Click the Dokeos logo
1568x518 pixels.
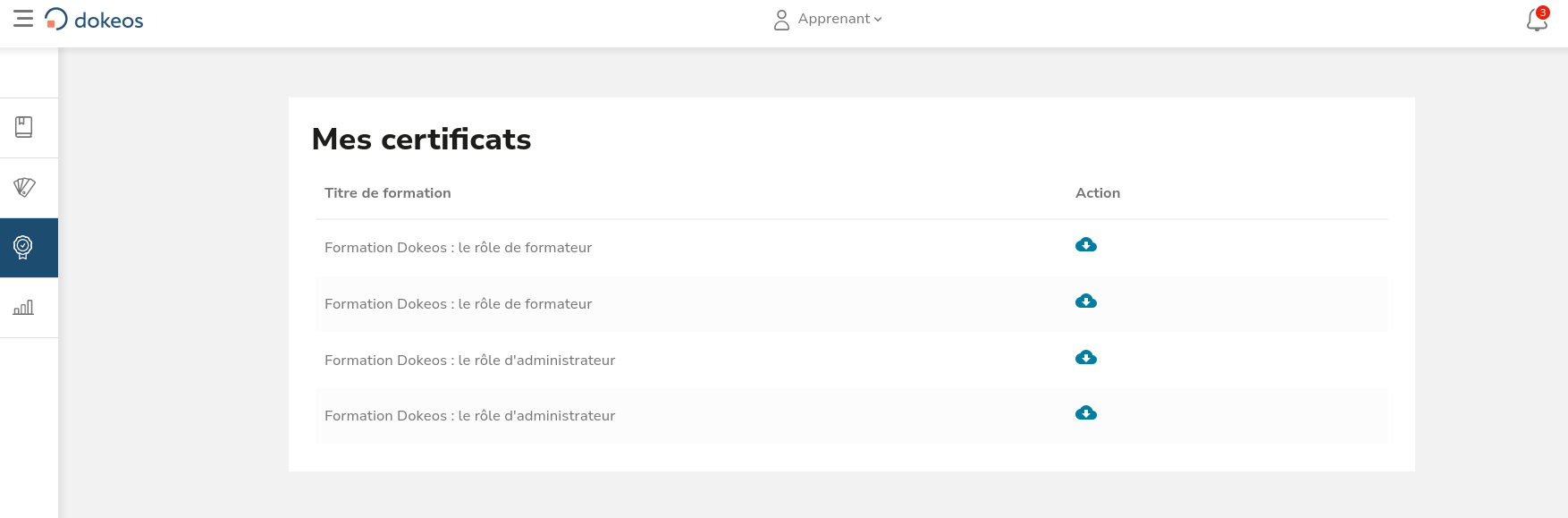pos(94,20)
